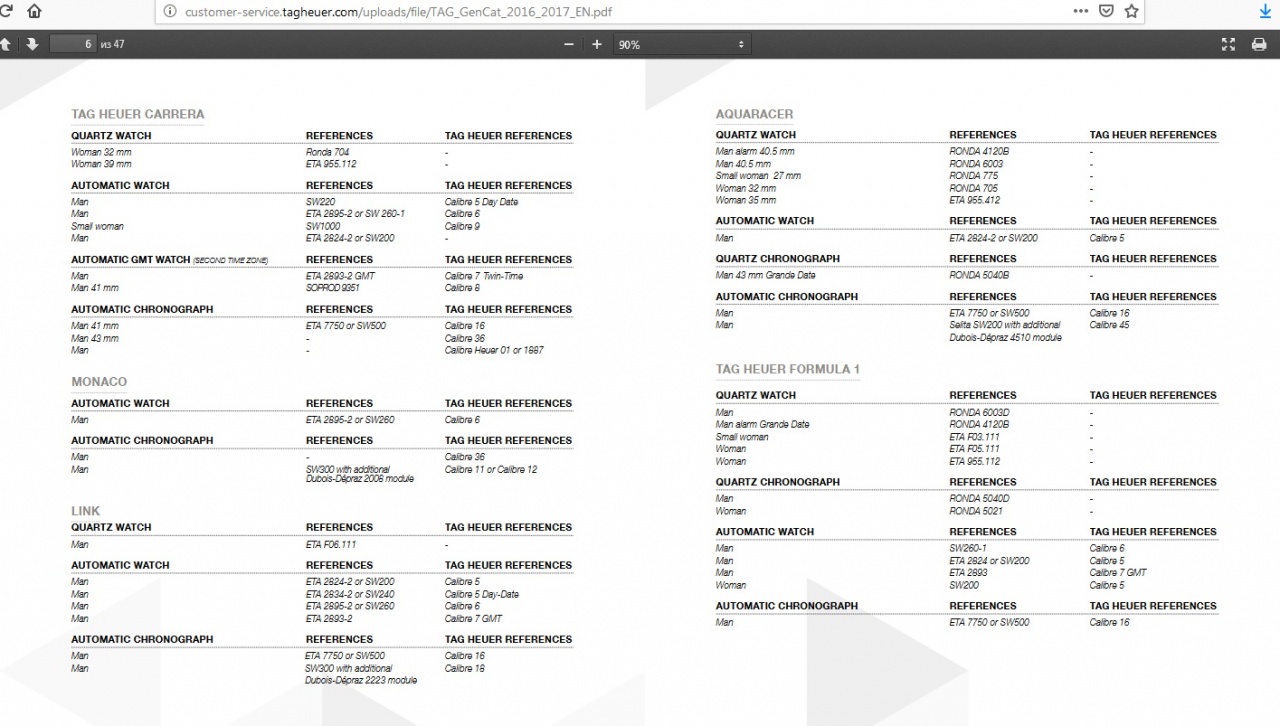Reload the page with the refresh icon
The image size is (1280, 726).
(4, 12)
